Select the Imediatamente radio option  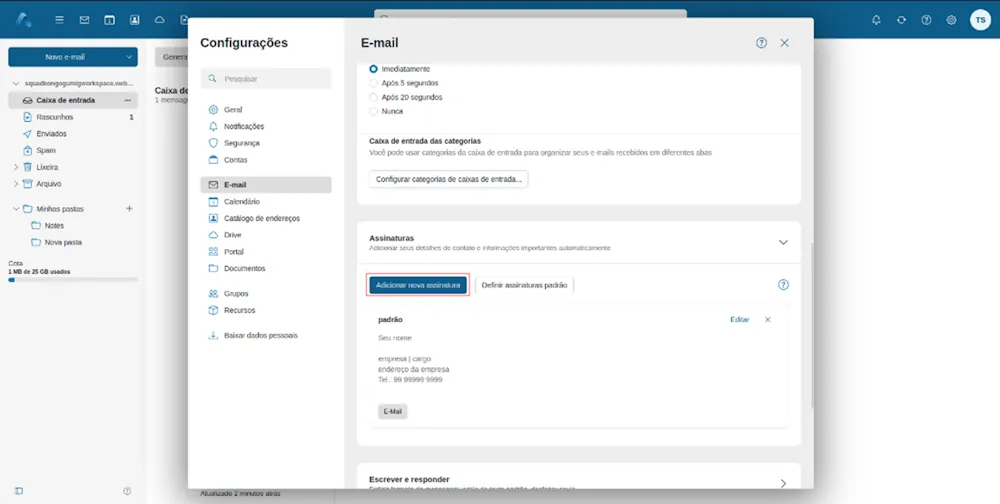click(373, 69)
